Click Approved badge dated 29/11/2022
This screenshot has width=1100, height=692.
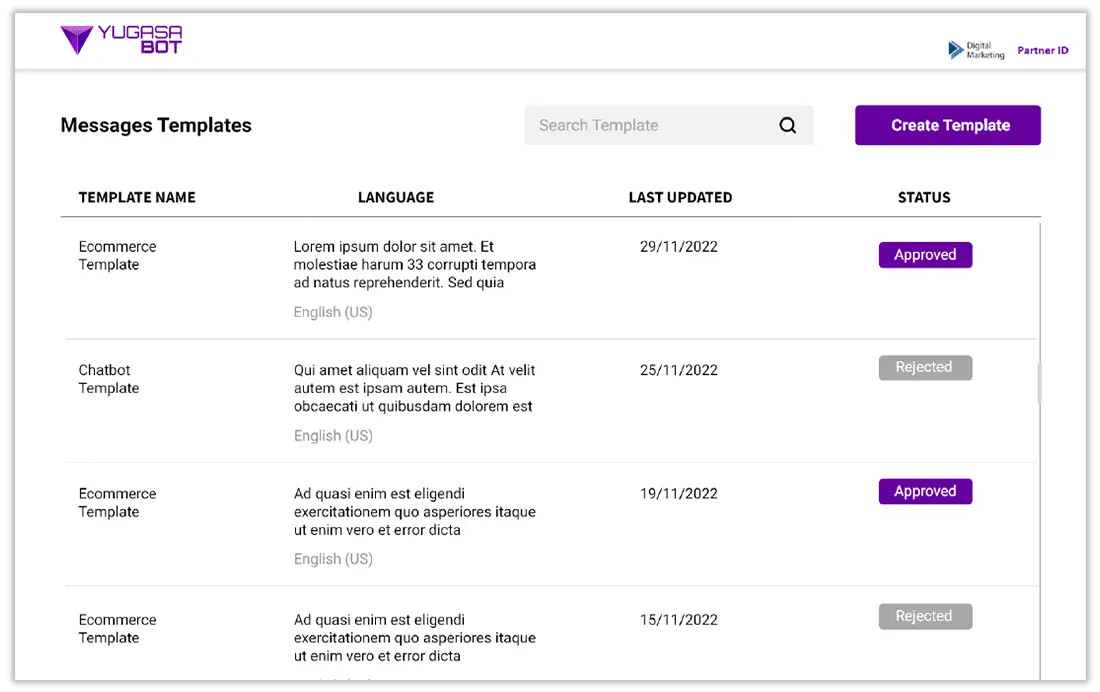click(x=925, y=255)
